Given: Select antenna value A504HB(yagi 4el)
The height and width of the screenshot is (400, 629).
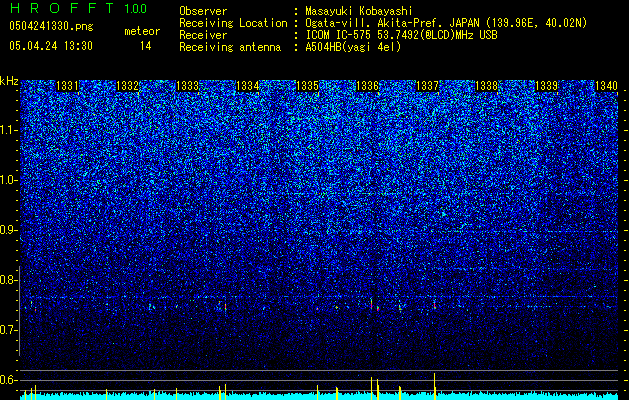Looking at the screenshot, I should tap(353, 47).
